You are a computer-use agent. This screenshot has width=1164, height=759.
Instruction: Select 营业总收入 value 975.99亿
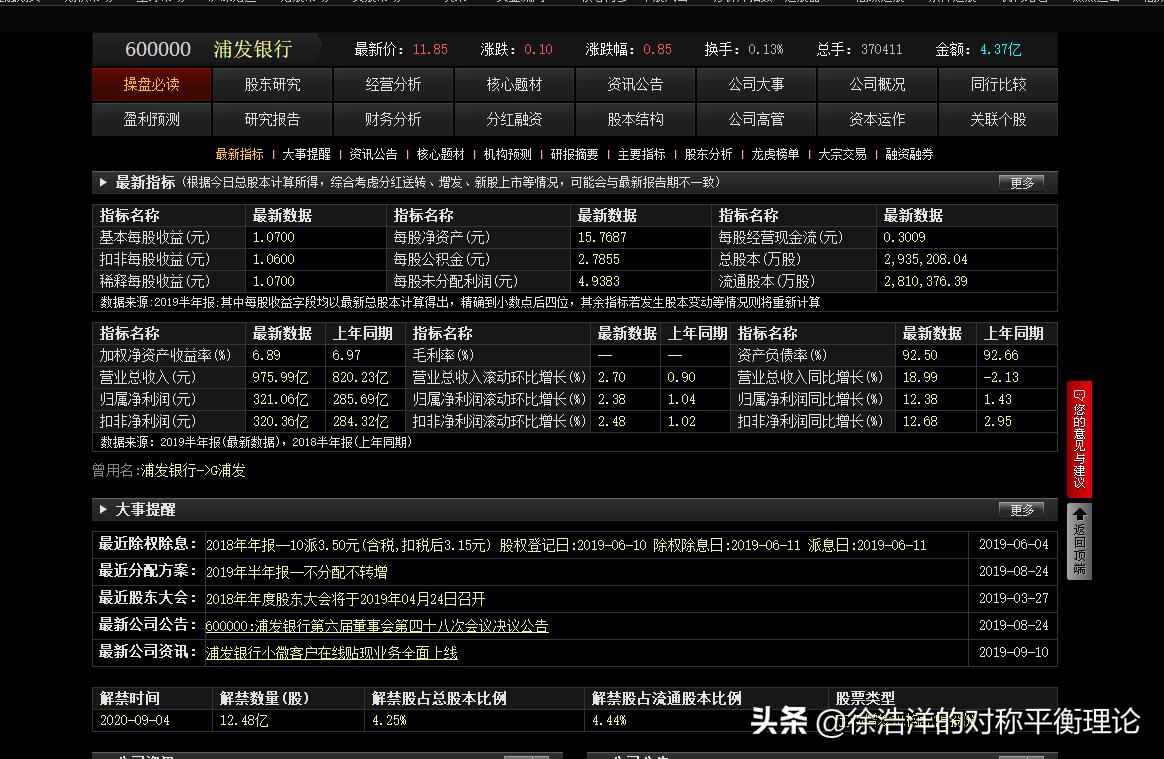pyautogui.click(x=281, y=377)
